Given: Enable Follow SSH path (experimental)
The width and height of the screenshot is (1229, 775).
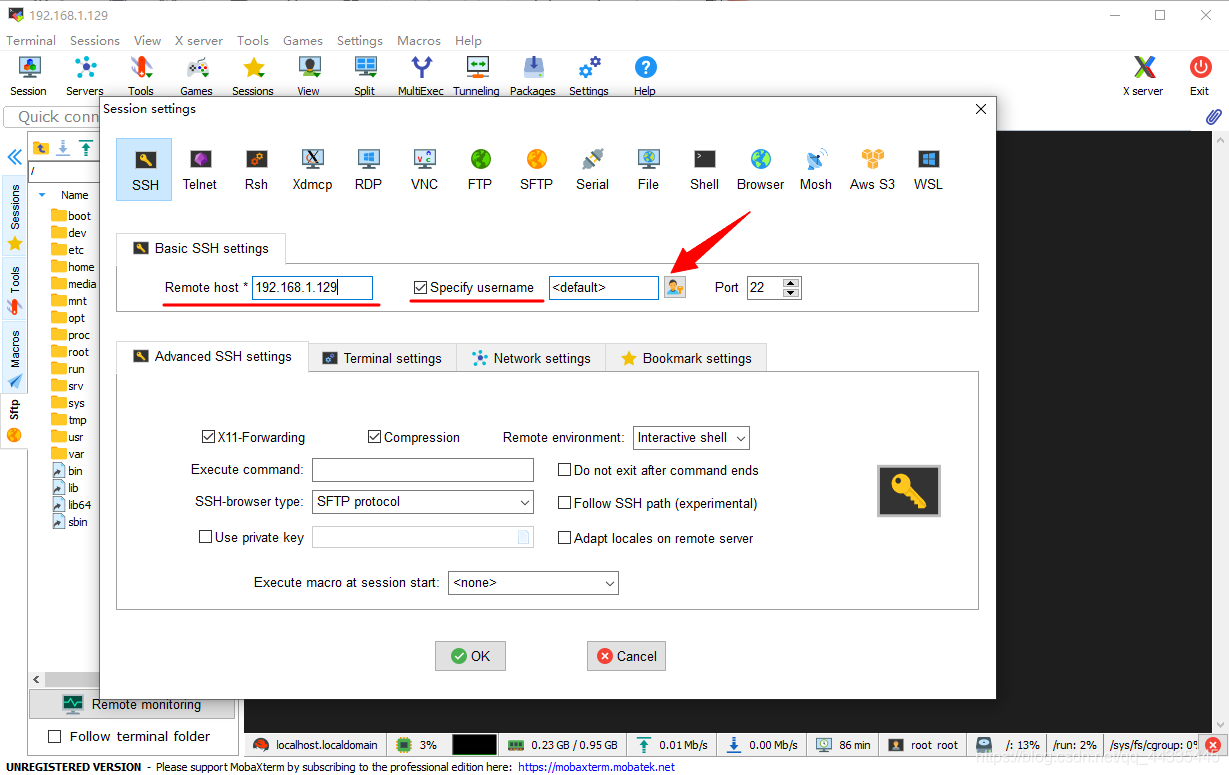Looking at the screenshot, I should [x=564, y=503].
